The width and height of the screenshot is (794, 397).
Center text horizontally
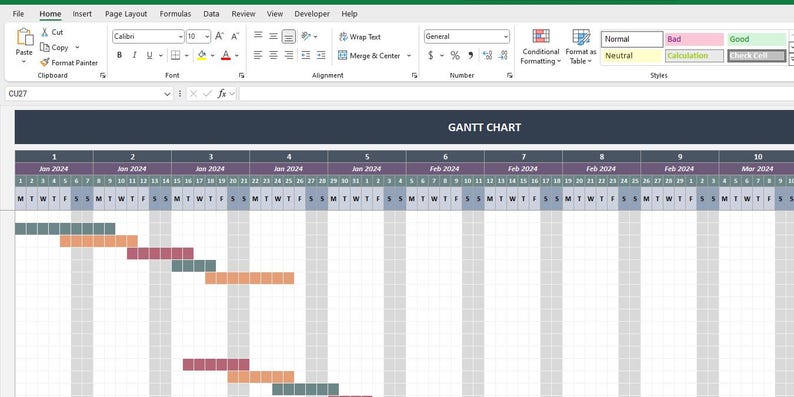click(273, 55)
